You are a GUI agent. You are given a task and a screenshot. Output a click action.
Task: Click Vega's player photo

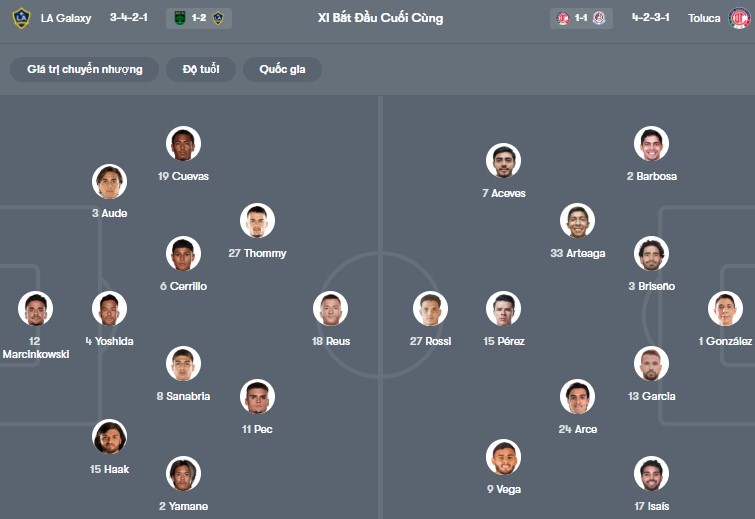(x=504, y=457)
